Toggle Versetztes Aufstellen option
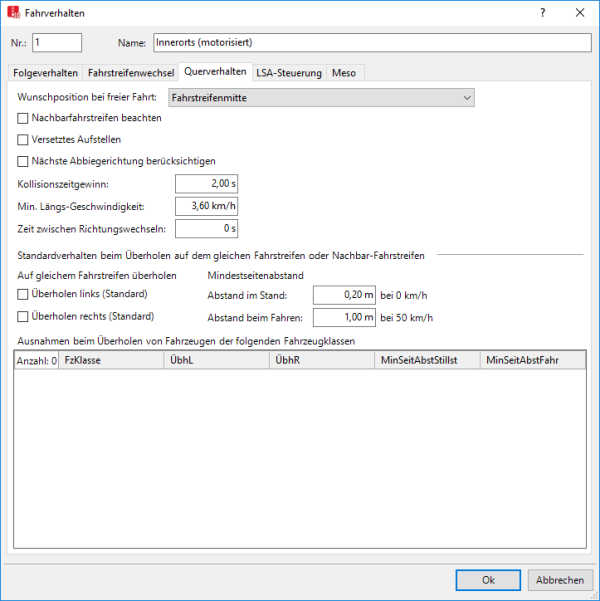The height and width of the screenshot is (601, 600). tap(24, 139)
